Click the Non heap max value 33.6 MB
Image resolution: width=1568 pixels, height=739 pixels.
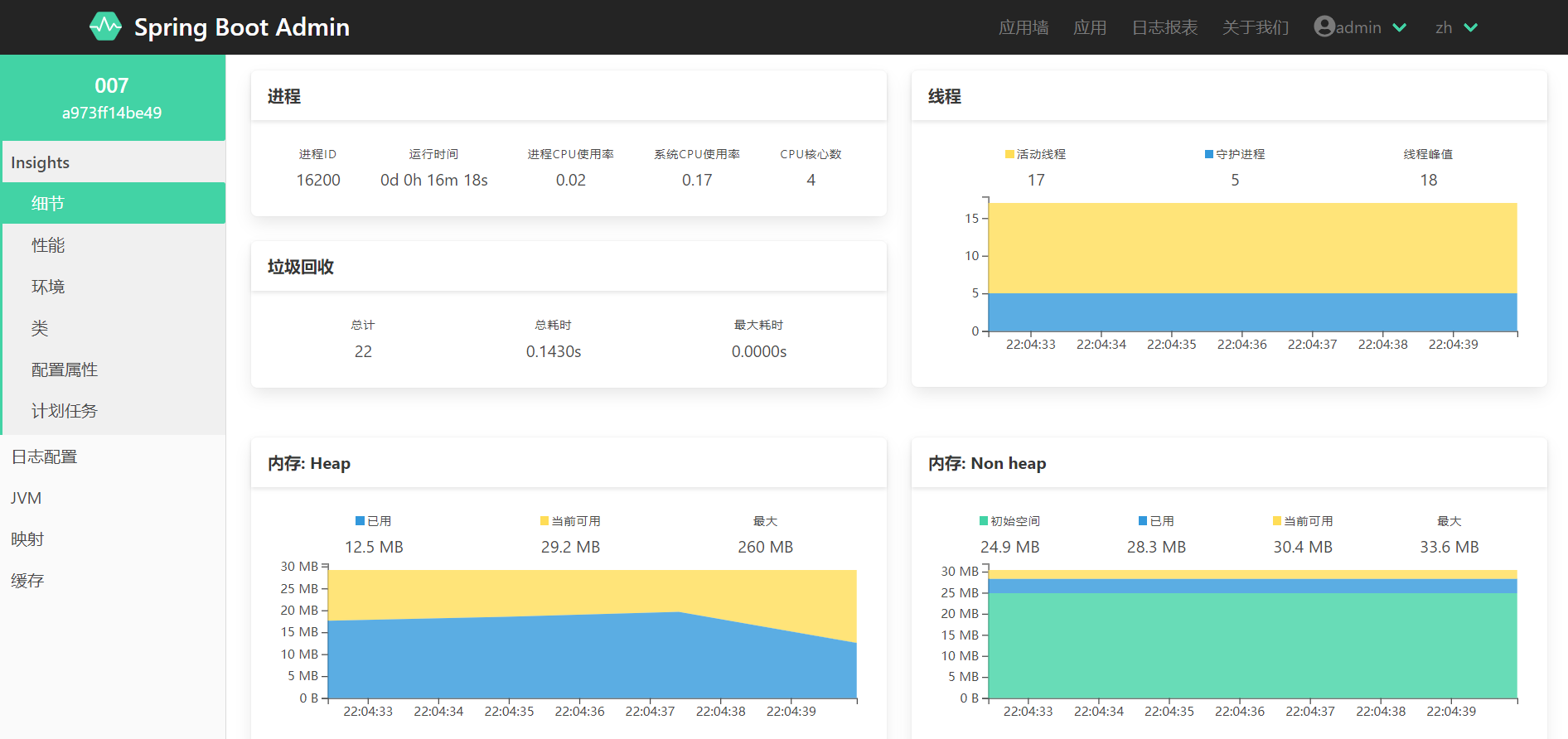(x=1449, y=547)
